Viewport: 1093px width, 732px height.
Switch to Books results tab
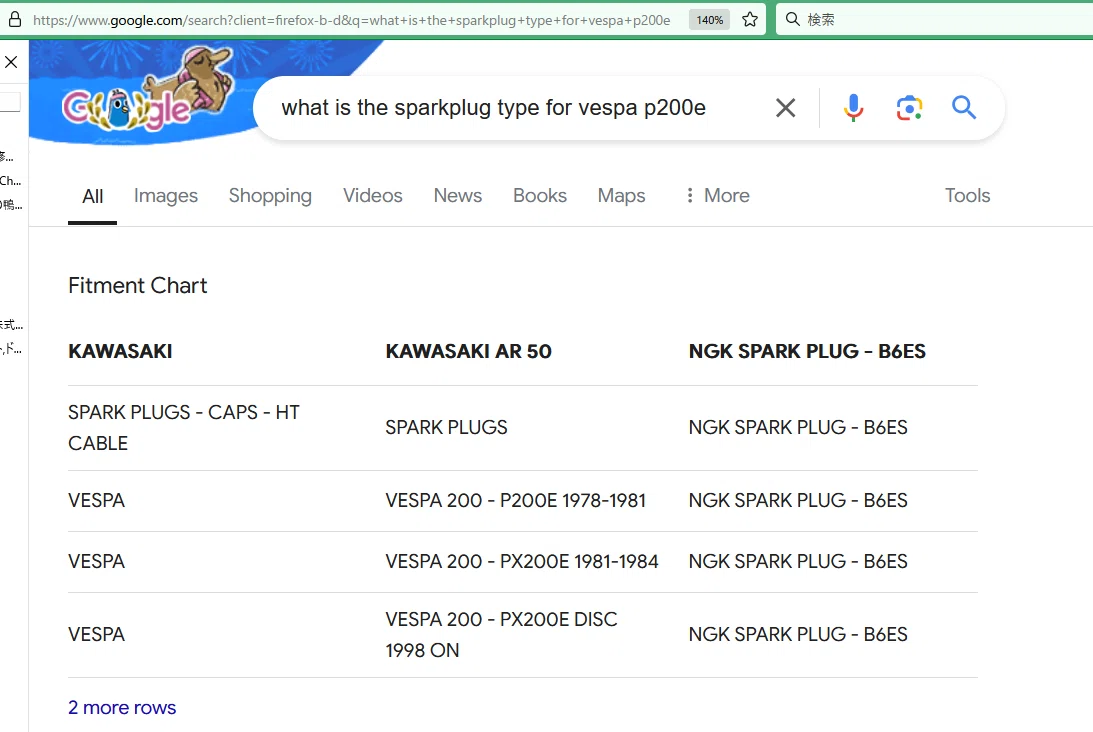pos(540,196)
